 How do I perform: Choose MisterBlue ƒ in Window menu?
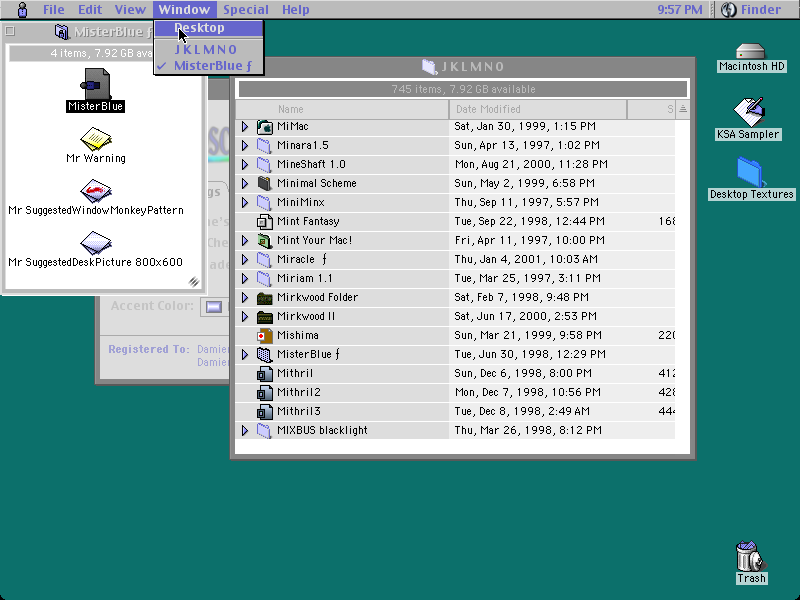tap(209, 66)
